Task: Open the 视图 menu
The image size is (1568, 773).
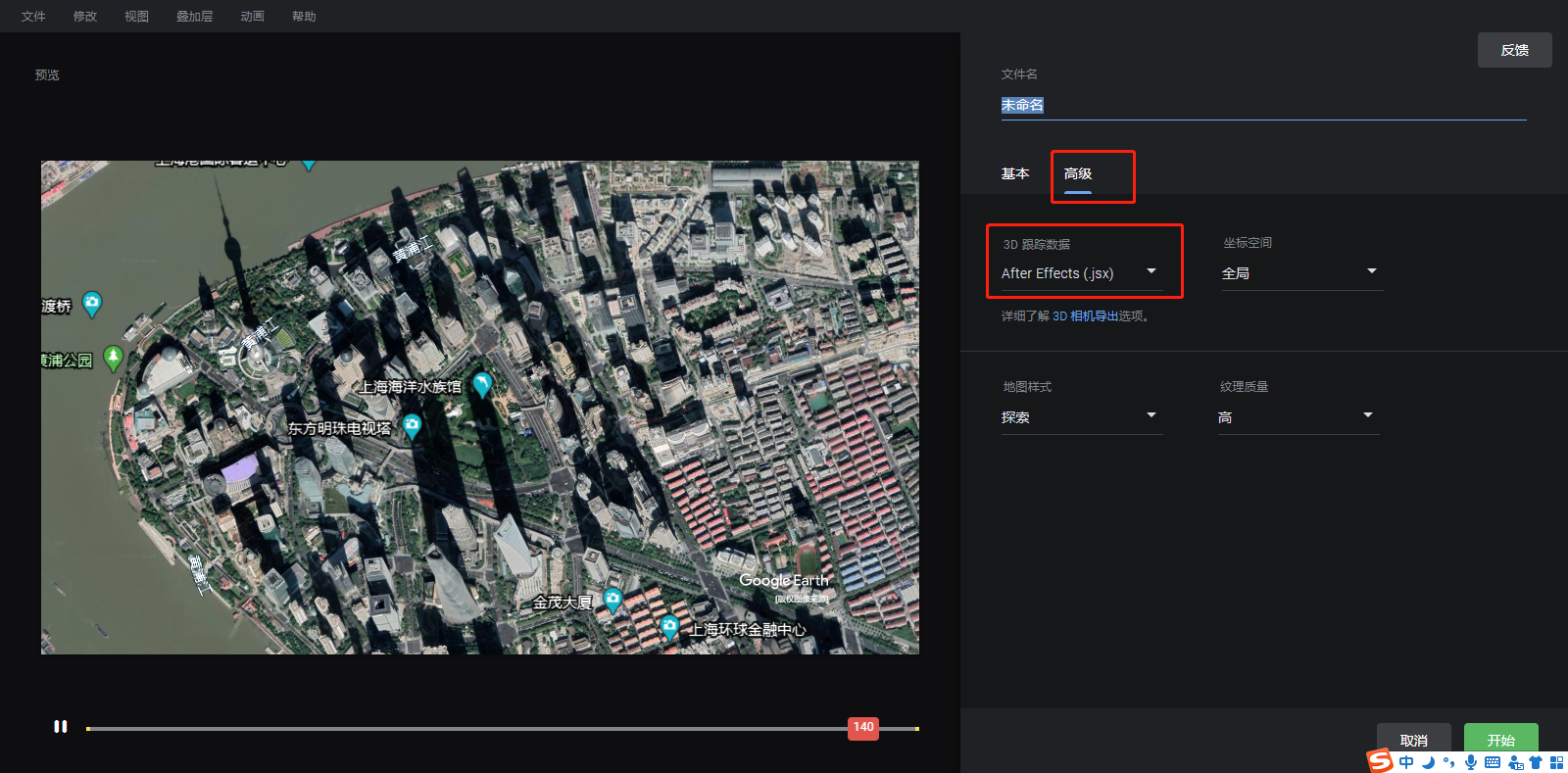Action: [136, 17]
